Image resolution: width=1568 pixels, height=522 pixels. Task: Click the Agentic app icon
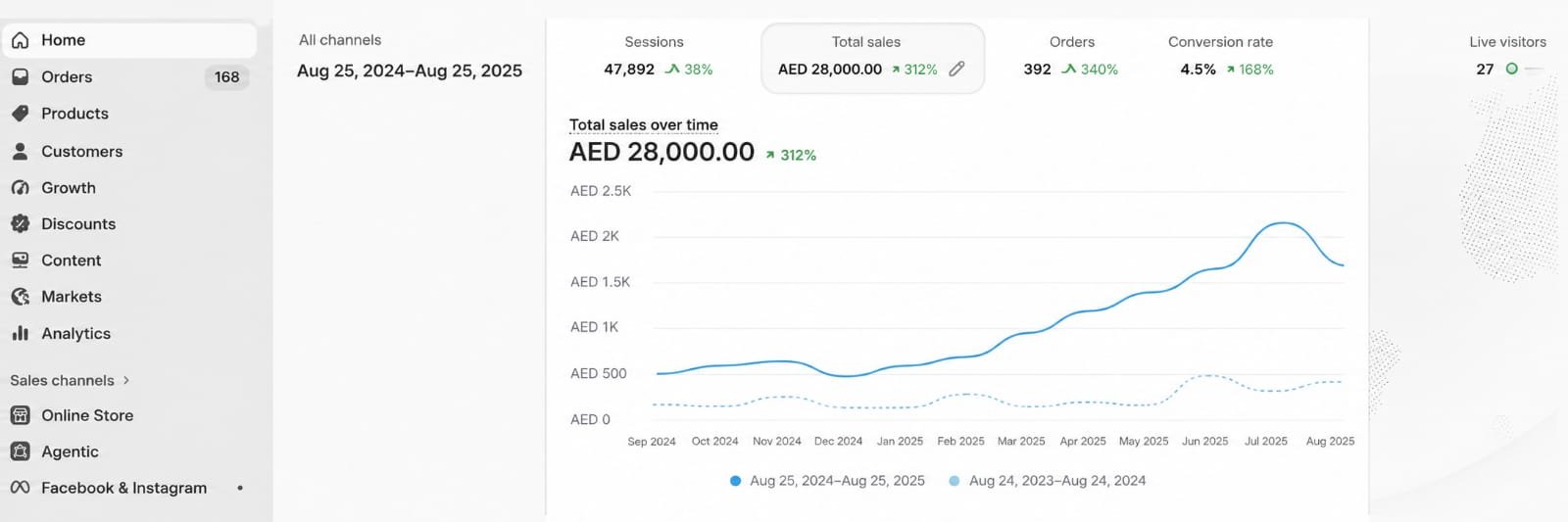(20, 451)
